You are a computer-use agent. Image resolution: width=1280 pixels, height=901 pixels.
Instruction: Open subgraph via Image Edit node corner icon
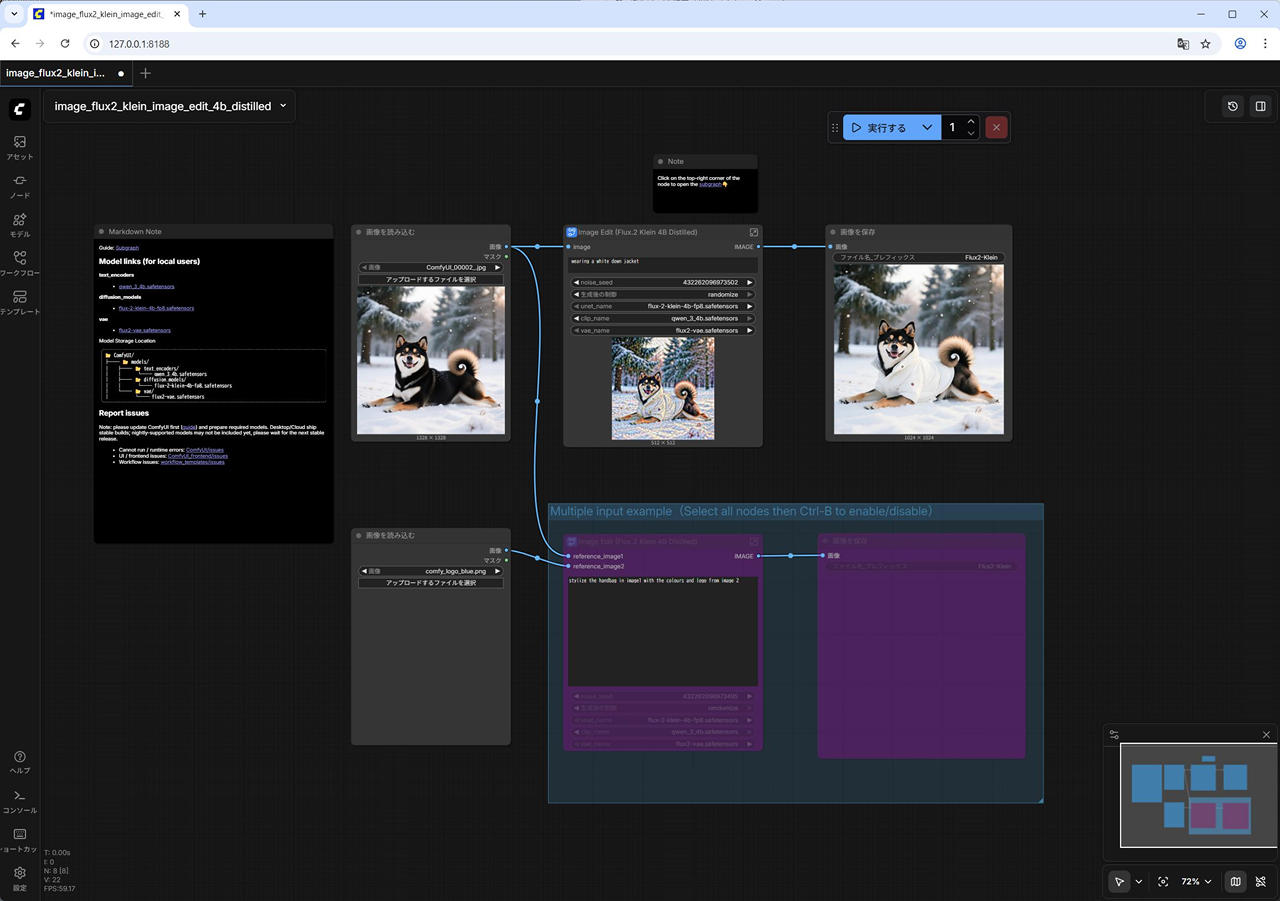point(754,232)
